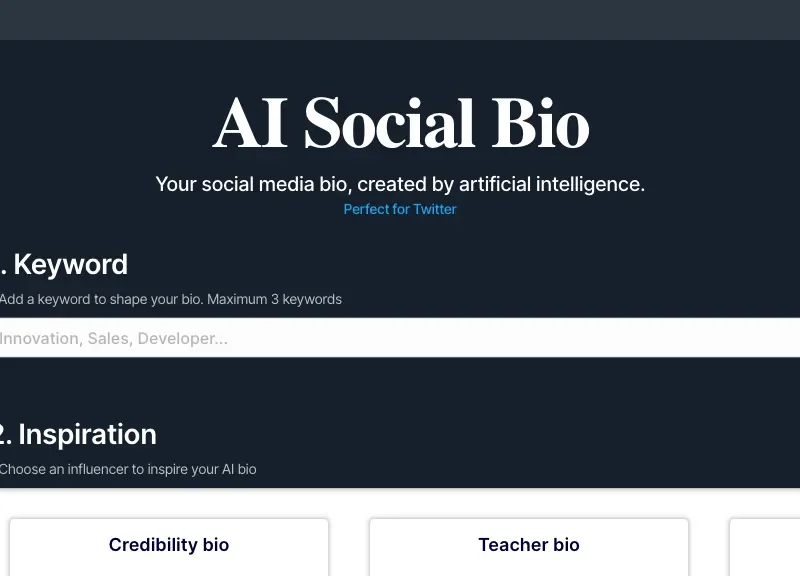Click the Keyword section heading
This screenshot has height=576, width=800.
(x=64, y=265)
